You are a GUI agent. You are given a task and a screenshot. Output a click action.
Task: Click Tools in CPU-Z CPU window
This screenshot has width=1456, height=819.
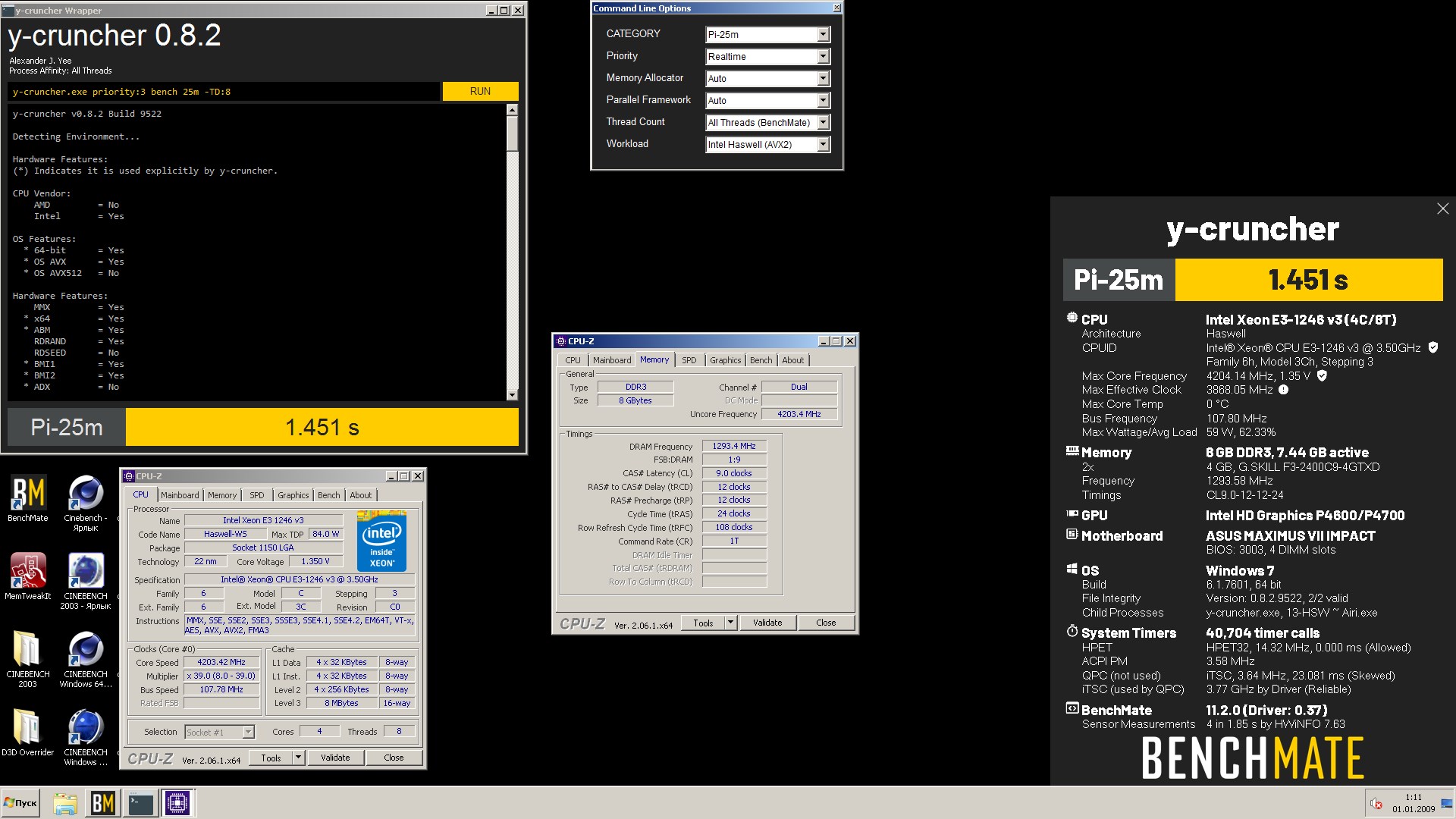click(271, 758)
